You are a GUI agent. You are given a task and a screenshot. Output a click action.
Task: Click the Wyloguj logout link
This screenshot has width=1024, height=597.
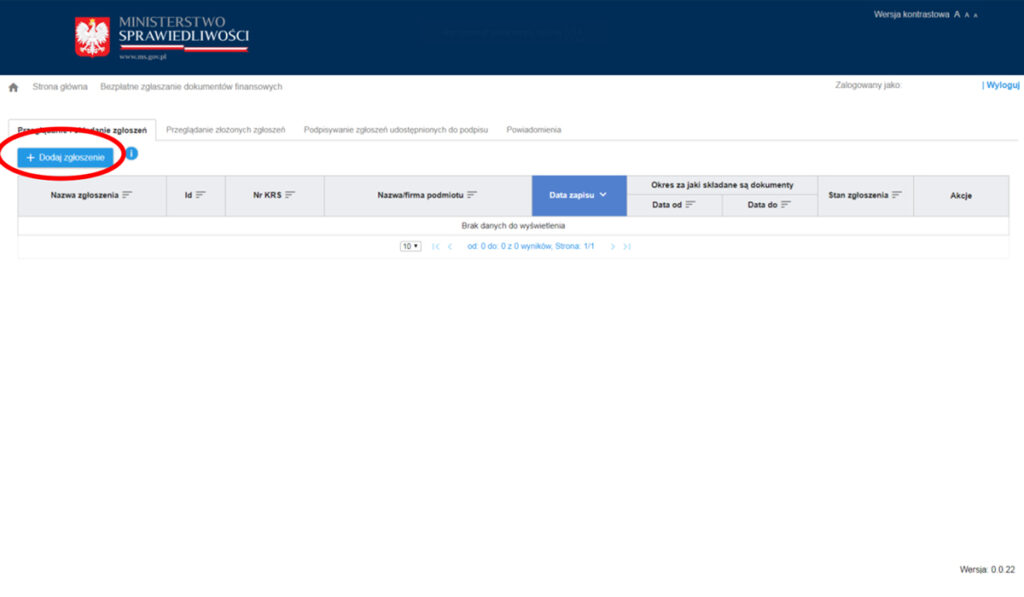pyautogui.click(x=1002, y=86)
